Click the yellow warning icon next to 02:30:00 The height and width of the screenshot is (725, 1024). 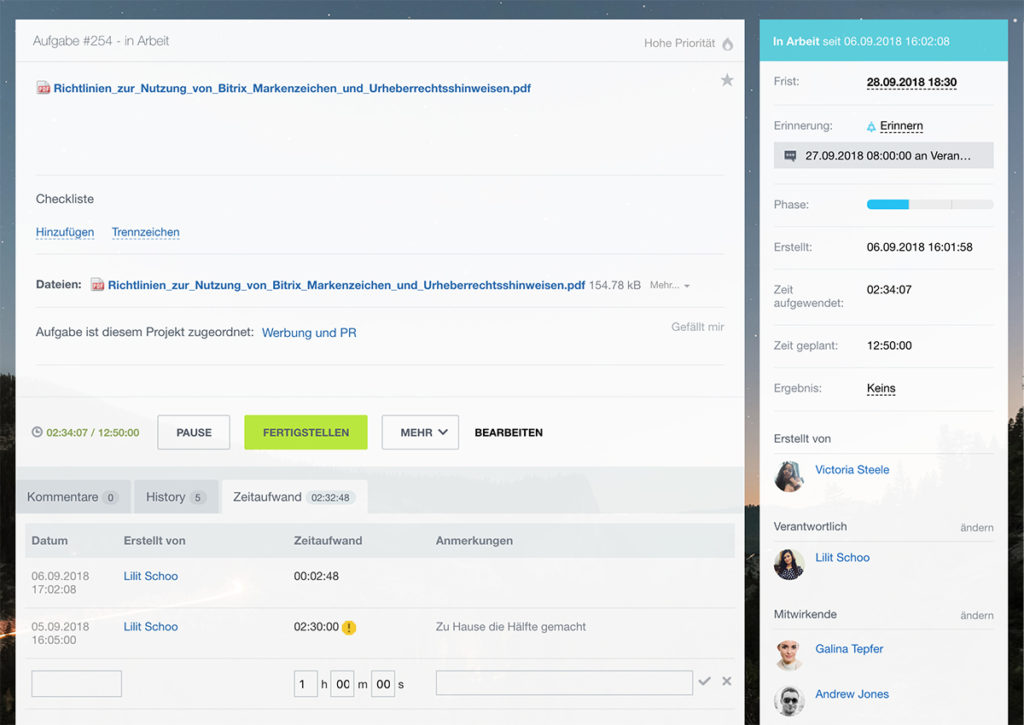[349, 628]
